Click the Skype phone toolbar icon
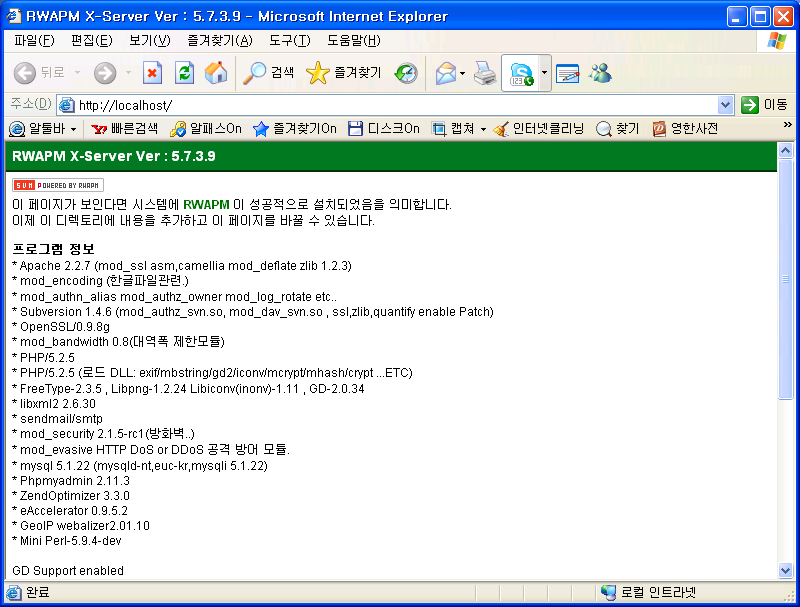Viewport: 800px width, 607px height. (520, 73)
